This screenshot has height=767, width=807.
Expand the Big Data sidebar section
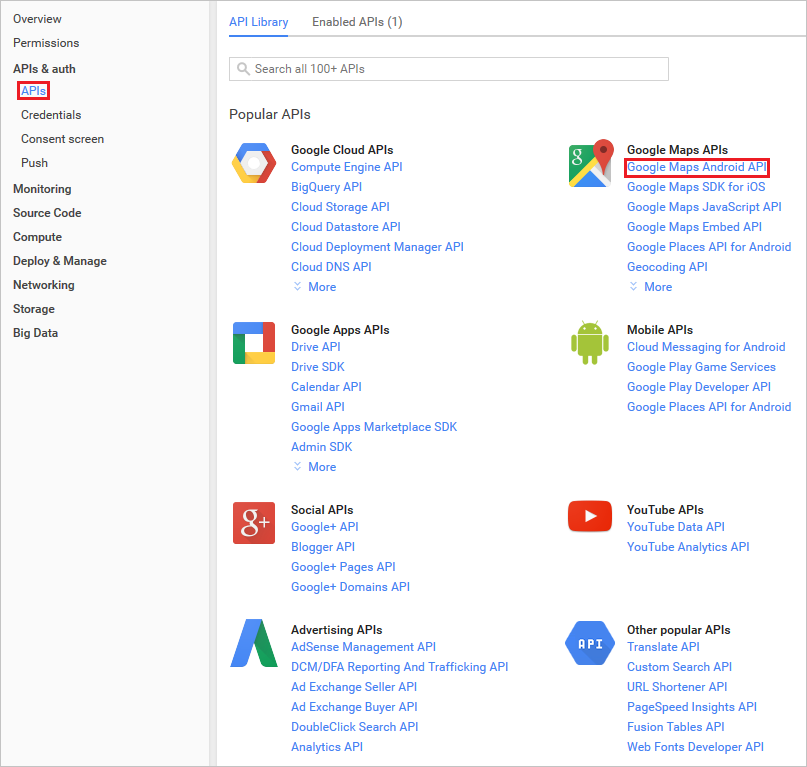click(x=35, y=333)
